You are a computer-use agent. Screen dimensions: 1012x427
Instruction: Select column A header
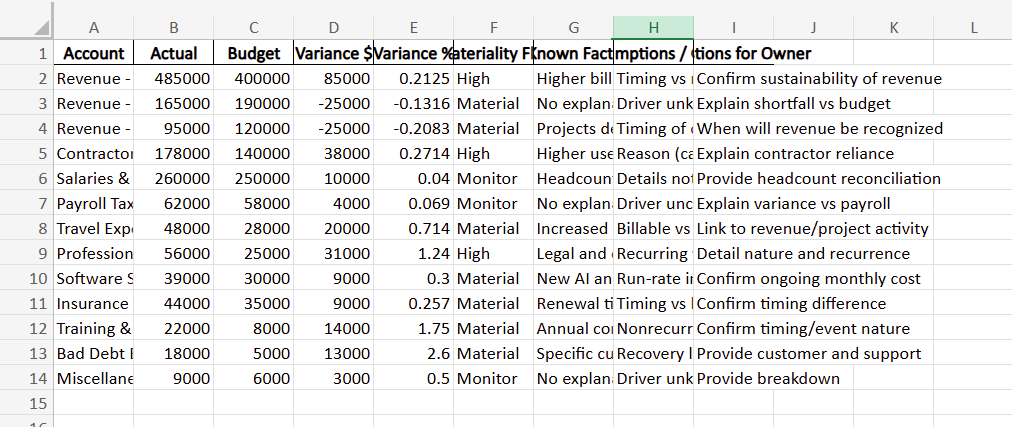pos(94,28)
